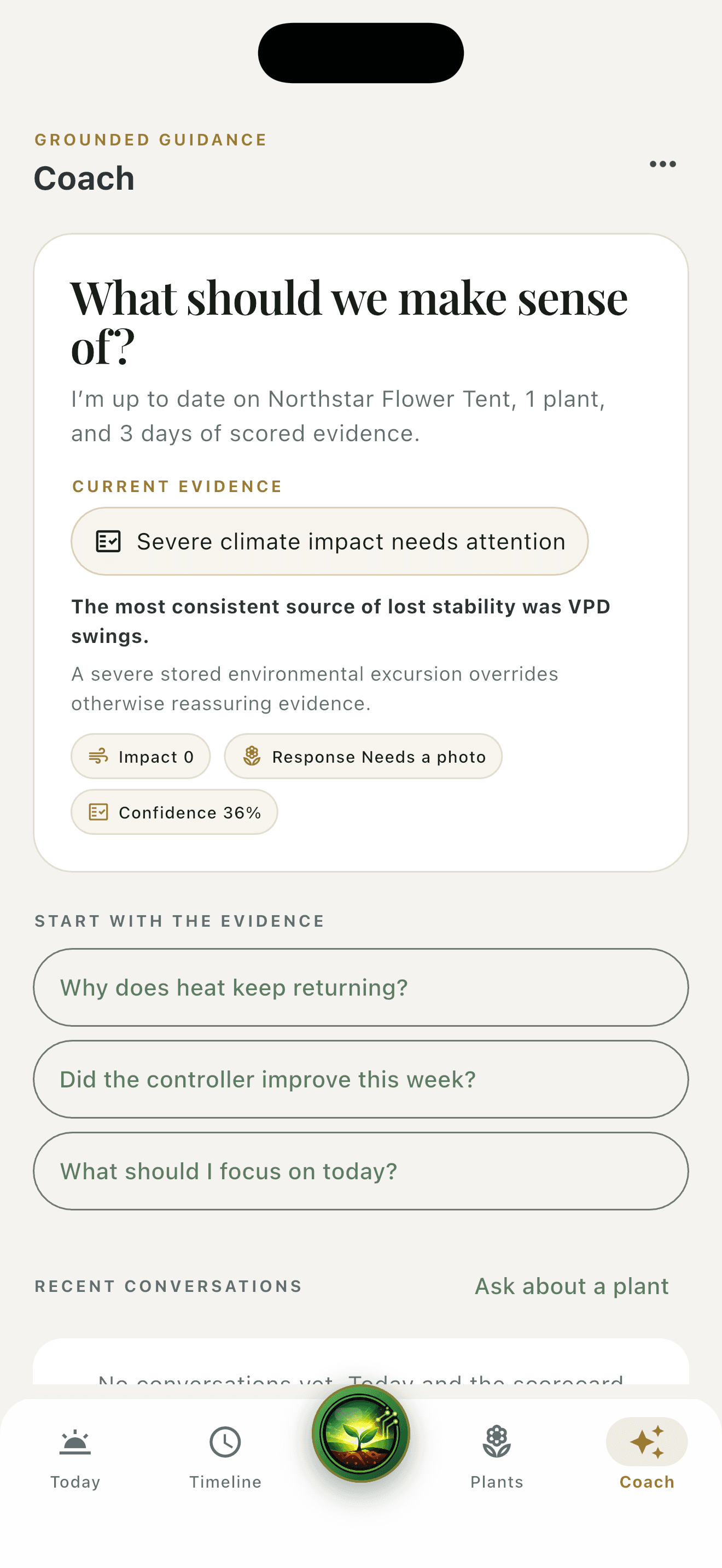Ask "Did the controller improve this week?"
Image resolution: width=722 pixels, height=1568 pixels.
[x=361, y=1079]
